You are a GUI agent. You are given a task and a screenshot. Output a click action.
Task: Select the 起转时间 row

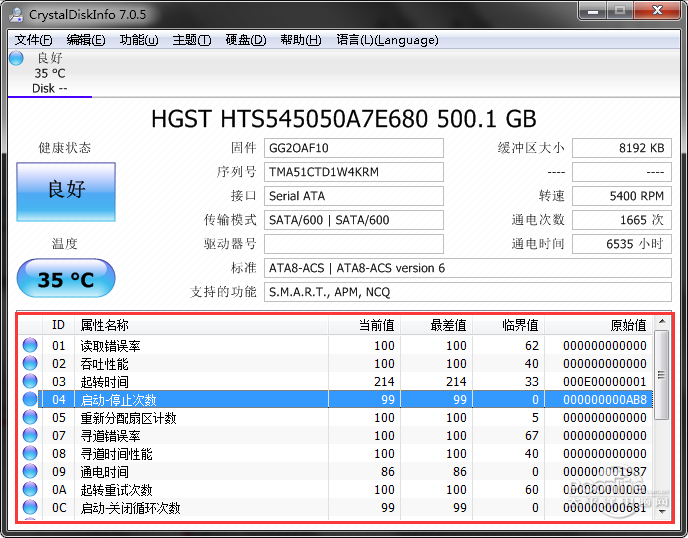coord(336,381)
